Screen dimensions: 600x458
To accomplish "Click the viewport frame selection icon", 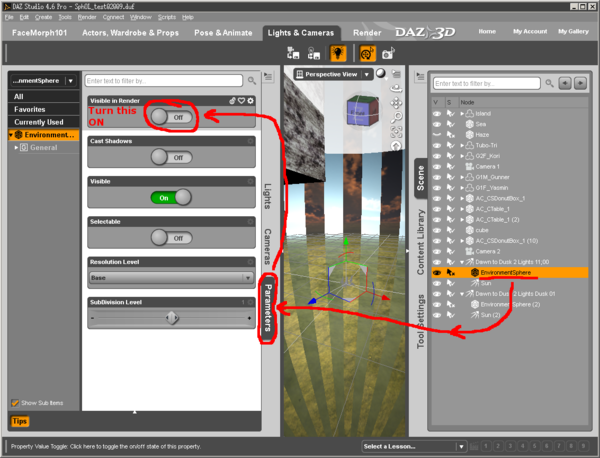I will (396, 132).
